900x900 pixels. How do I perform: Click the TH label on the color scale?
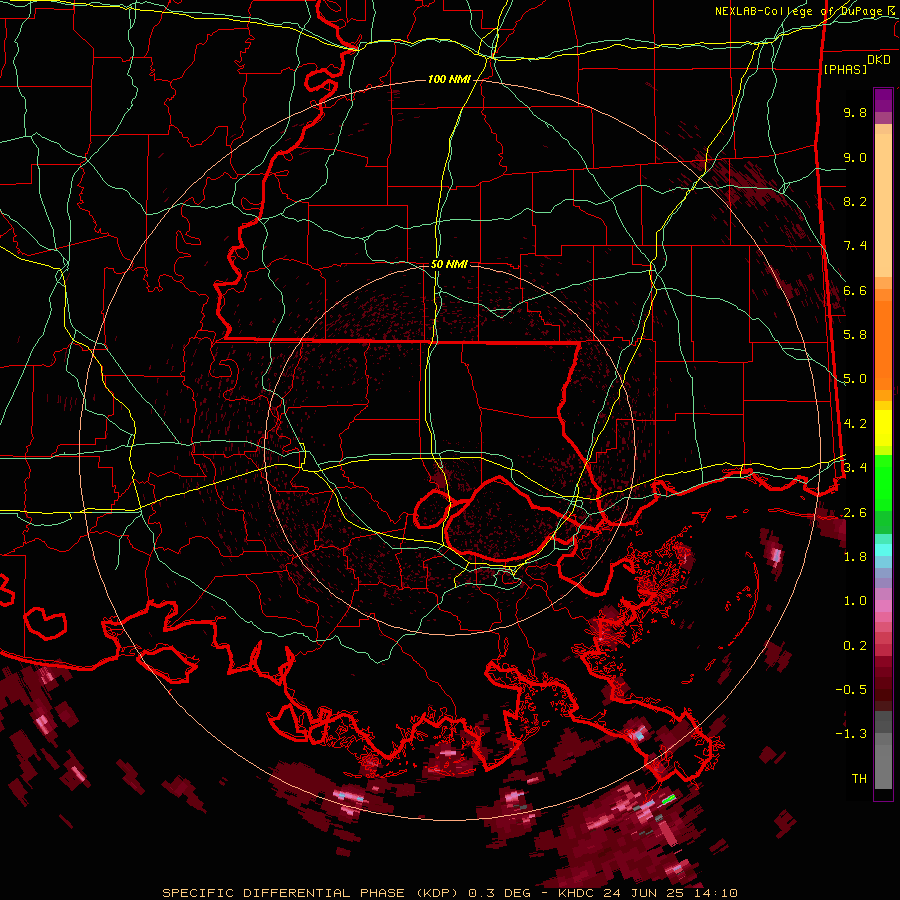pyautogui.click(x=859, y=778)
